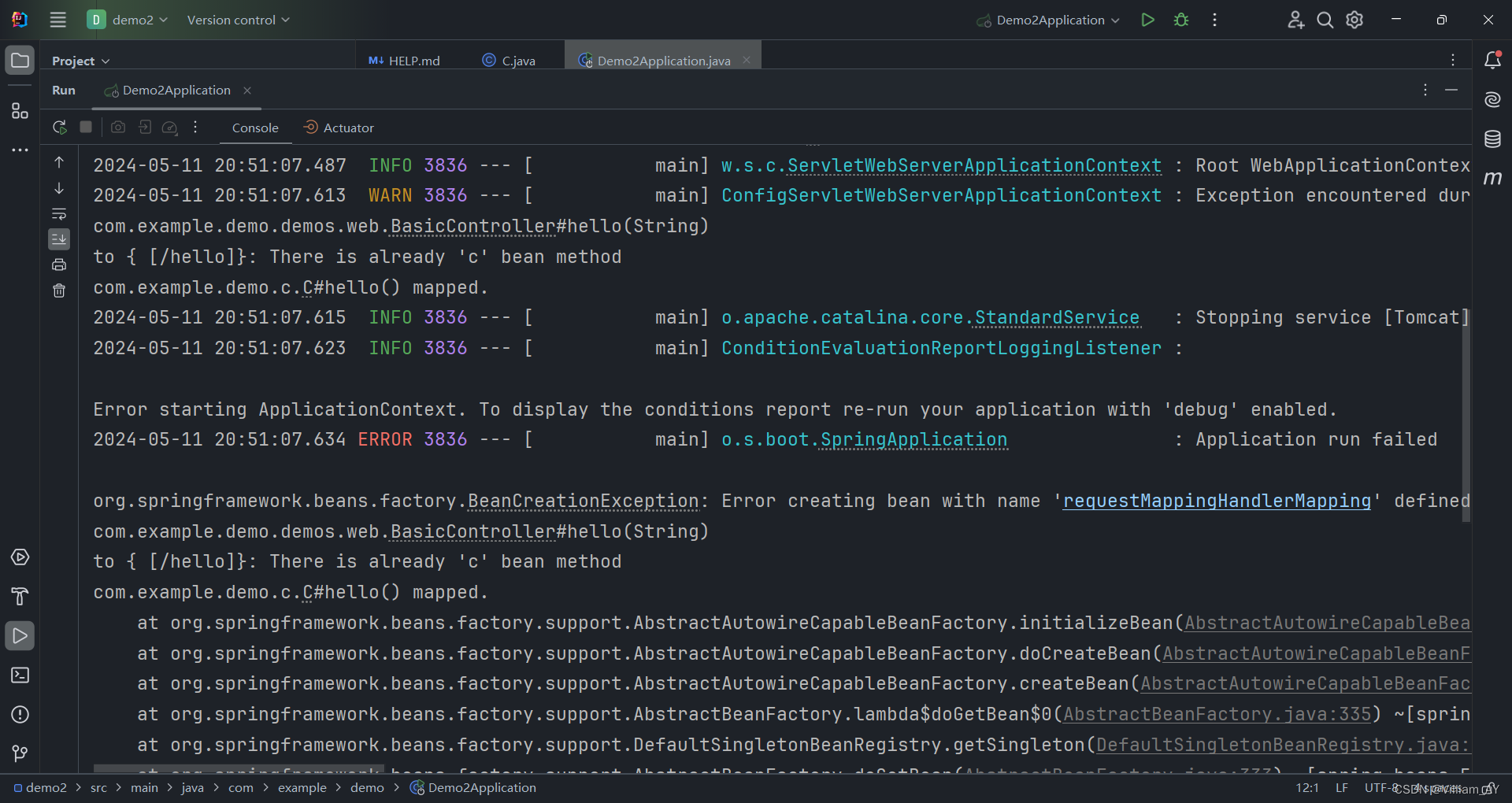Viewport: 1512px width, 803px height.
Task: Hide the Run tool window
Action: (1451, 91)
